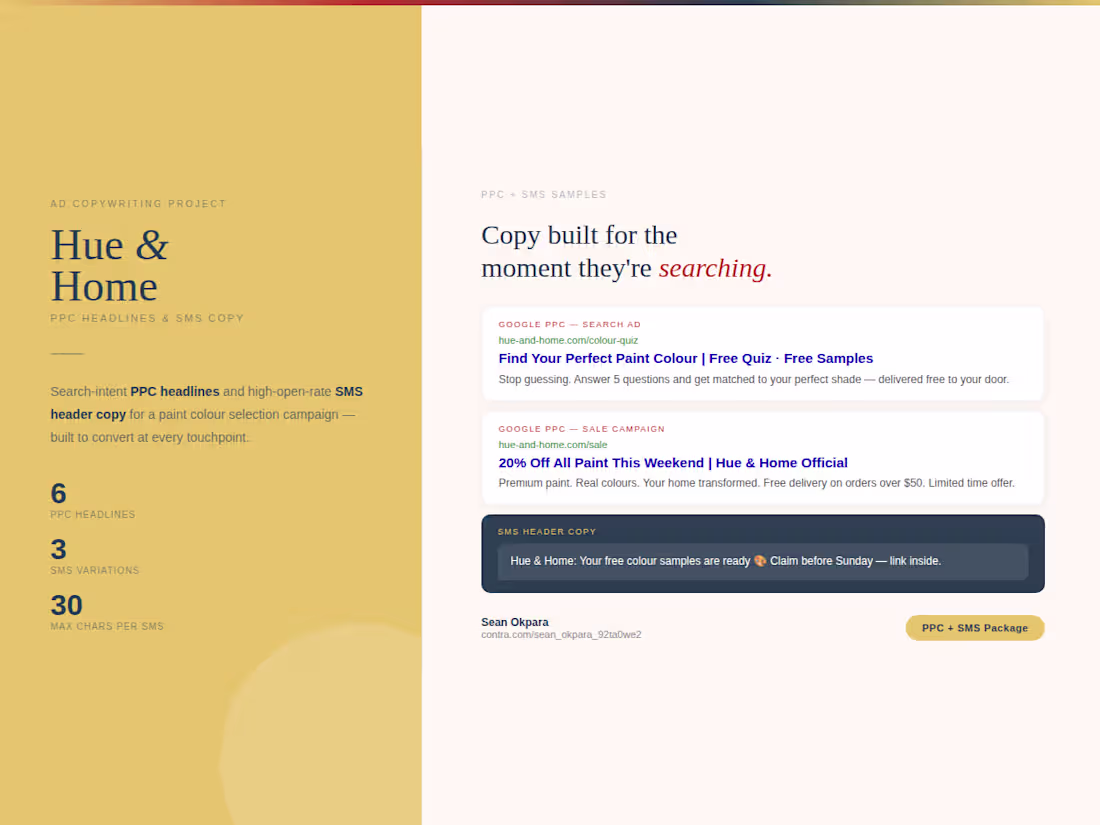This screenshot has height=825, width=1100.
Task: Click the 'Search-intent PPC headlines' intro paragraph
Action: click(207, 415)
